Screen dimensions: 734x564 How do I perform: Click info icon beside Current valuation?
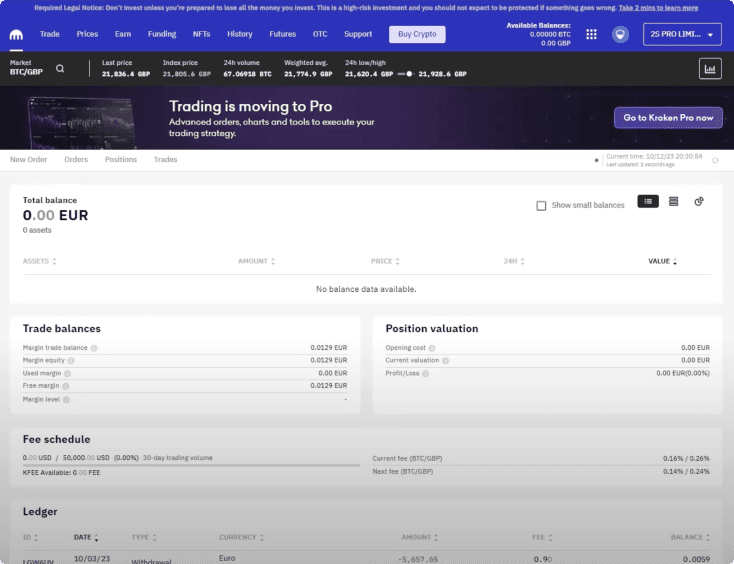[446, 361]
